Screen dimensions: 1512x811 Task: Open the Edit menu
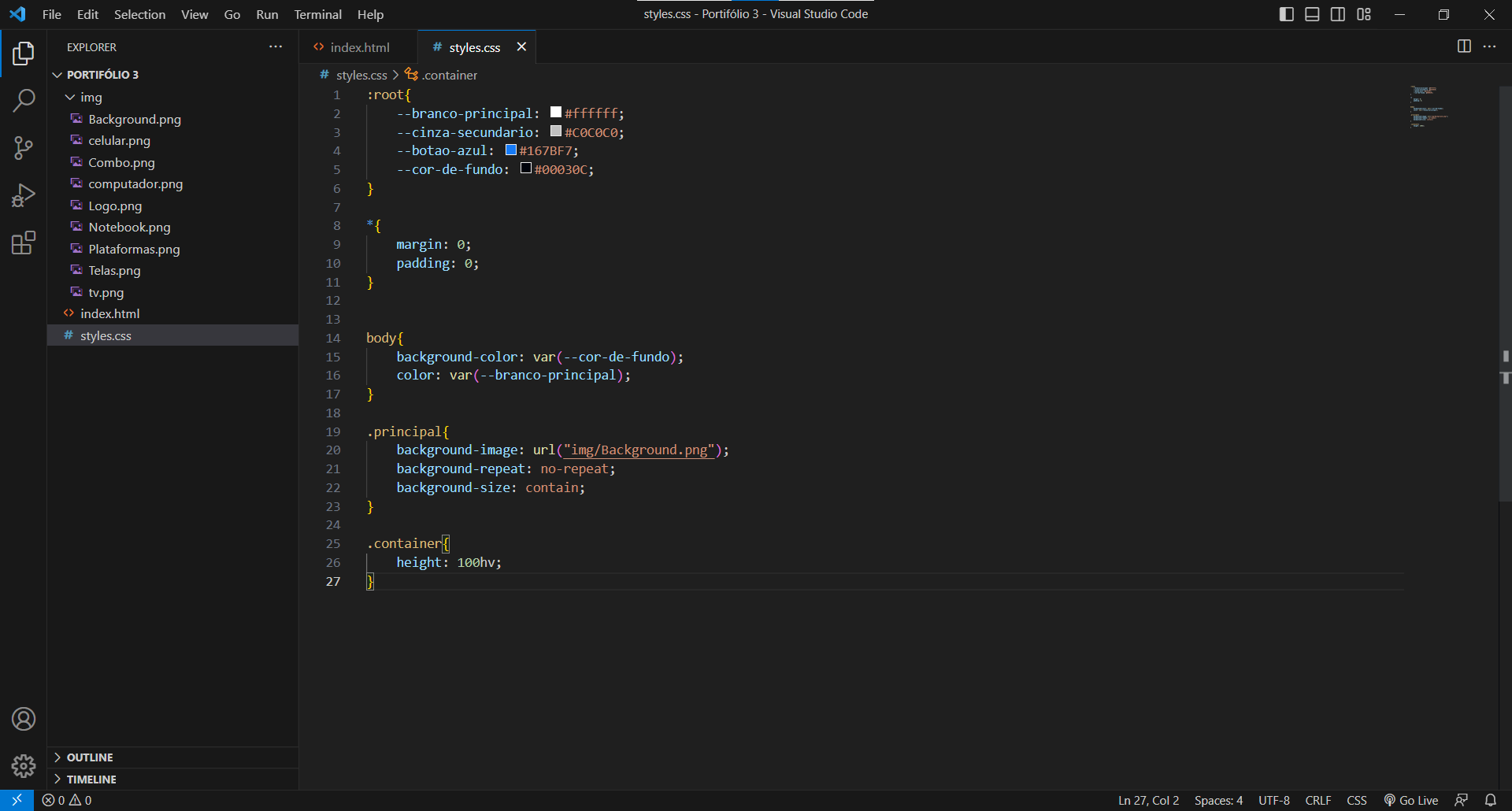pos(87,14)
